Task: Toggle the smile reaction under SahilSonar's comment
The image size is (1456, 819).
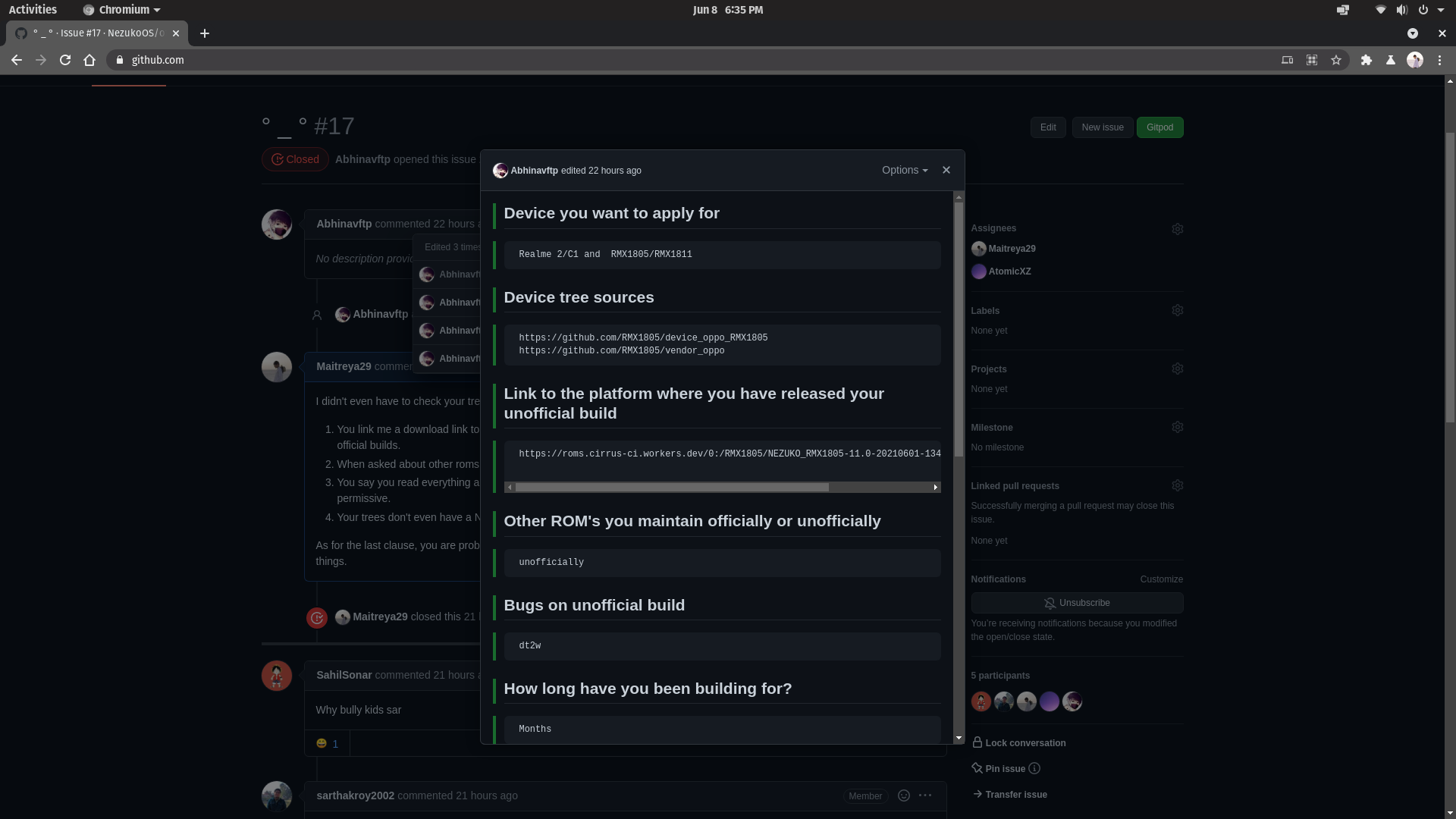Action: (326, 743)
